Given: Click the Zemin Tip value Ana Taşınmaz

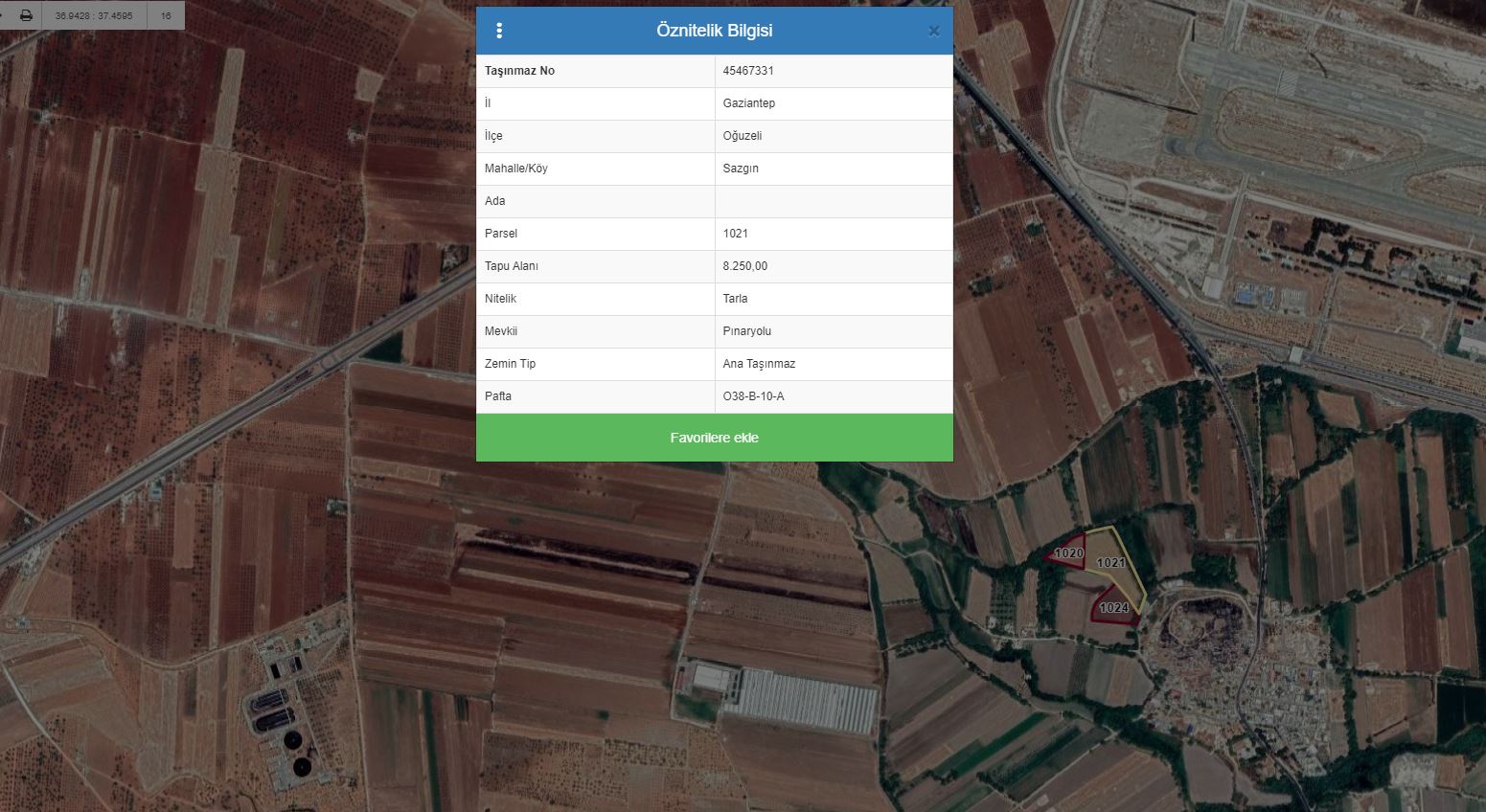Looking at the screenshot, I should [759, 364].
